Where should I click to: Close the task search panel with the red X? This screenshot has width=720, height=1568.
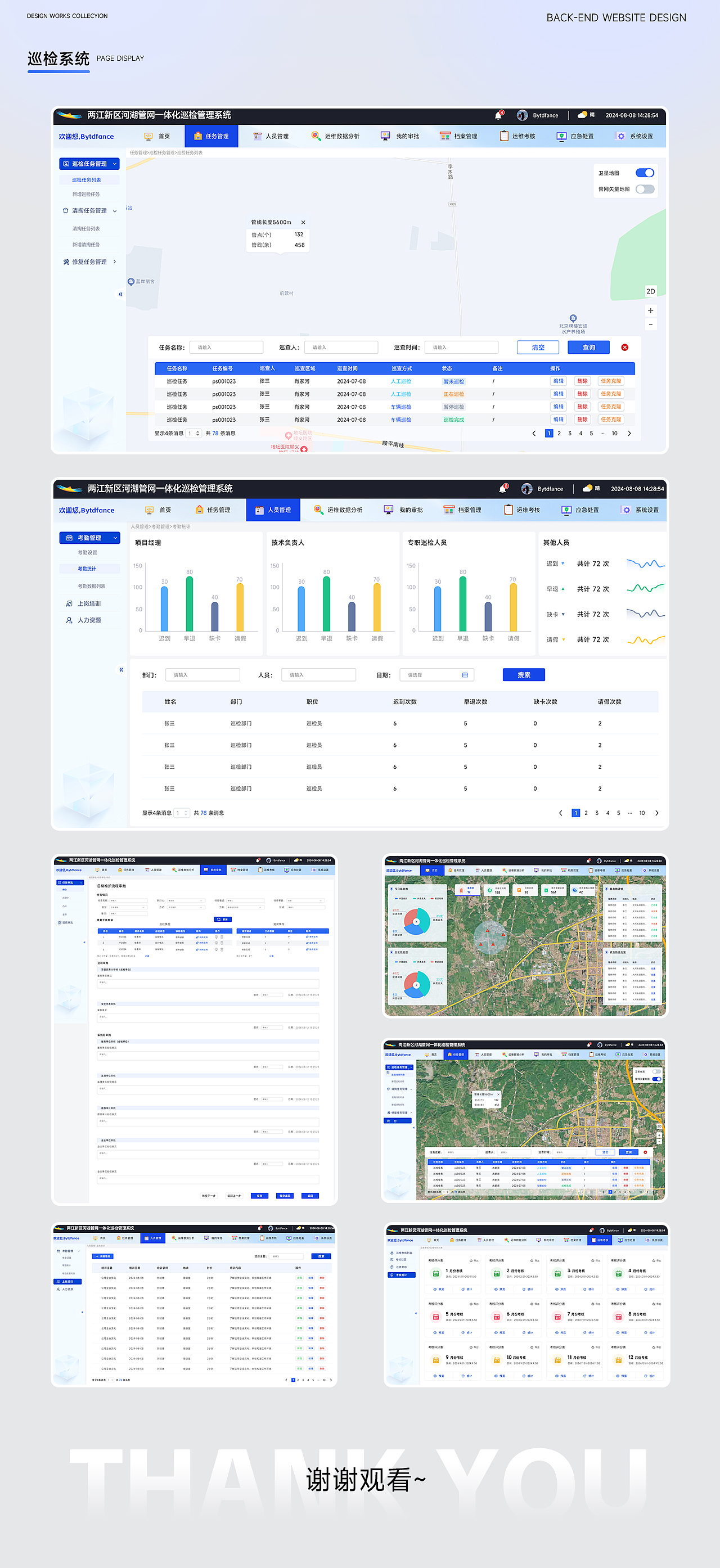pos(624,348)
